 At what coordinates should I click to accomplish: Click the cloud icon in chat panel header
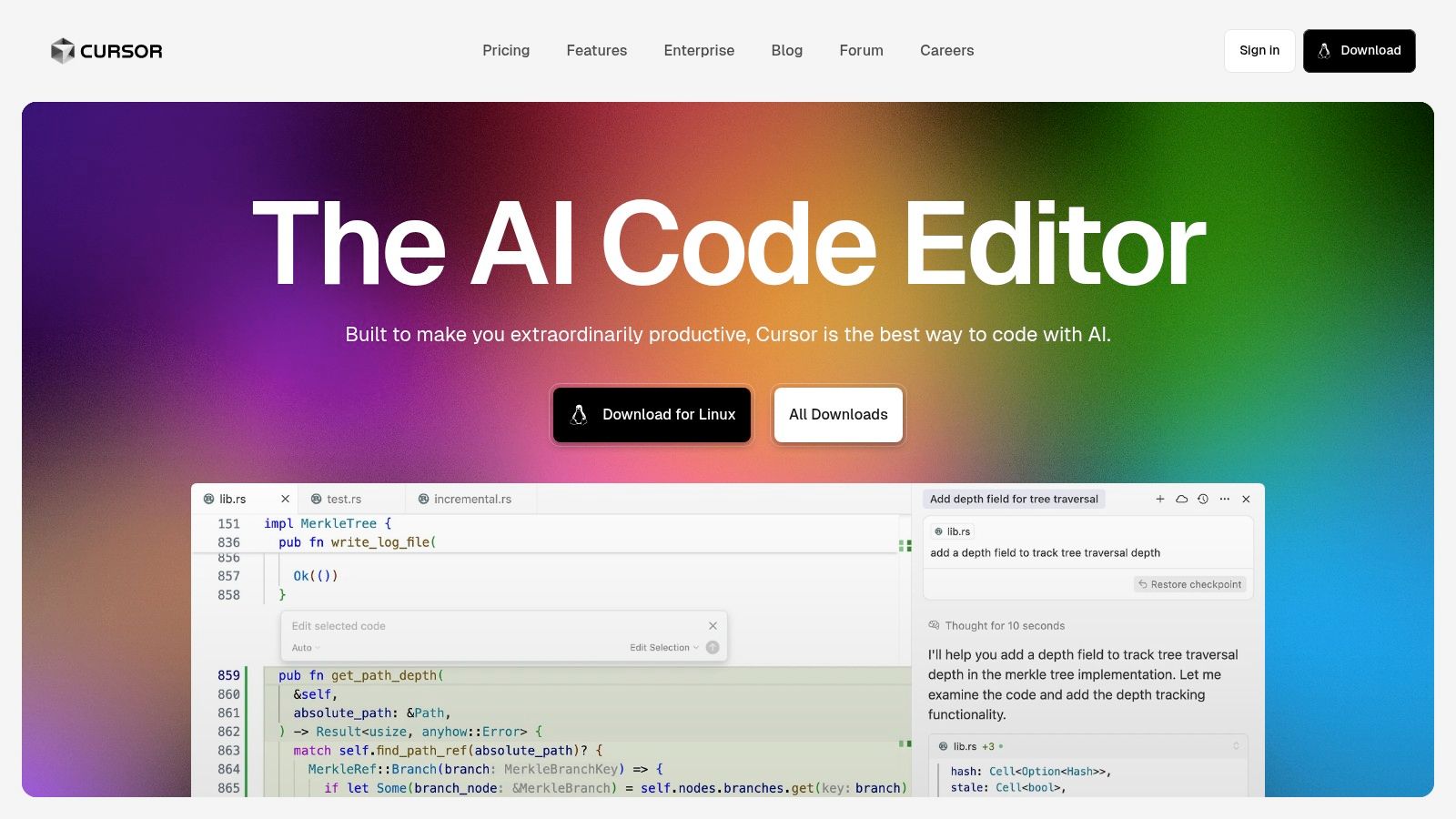point(1181,499)
